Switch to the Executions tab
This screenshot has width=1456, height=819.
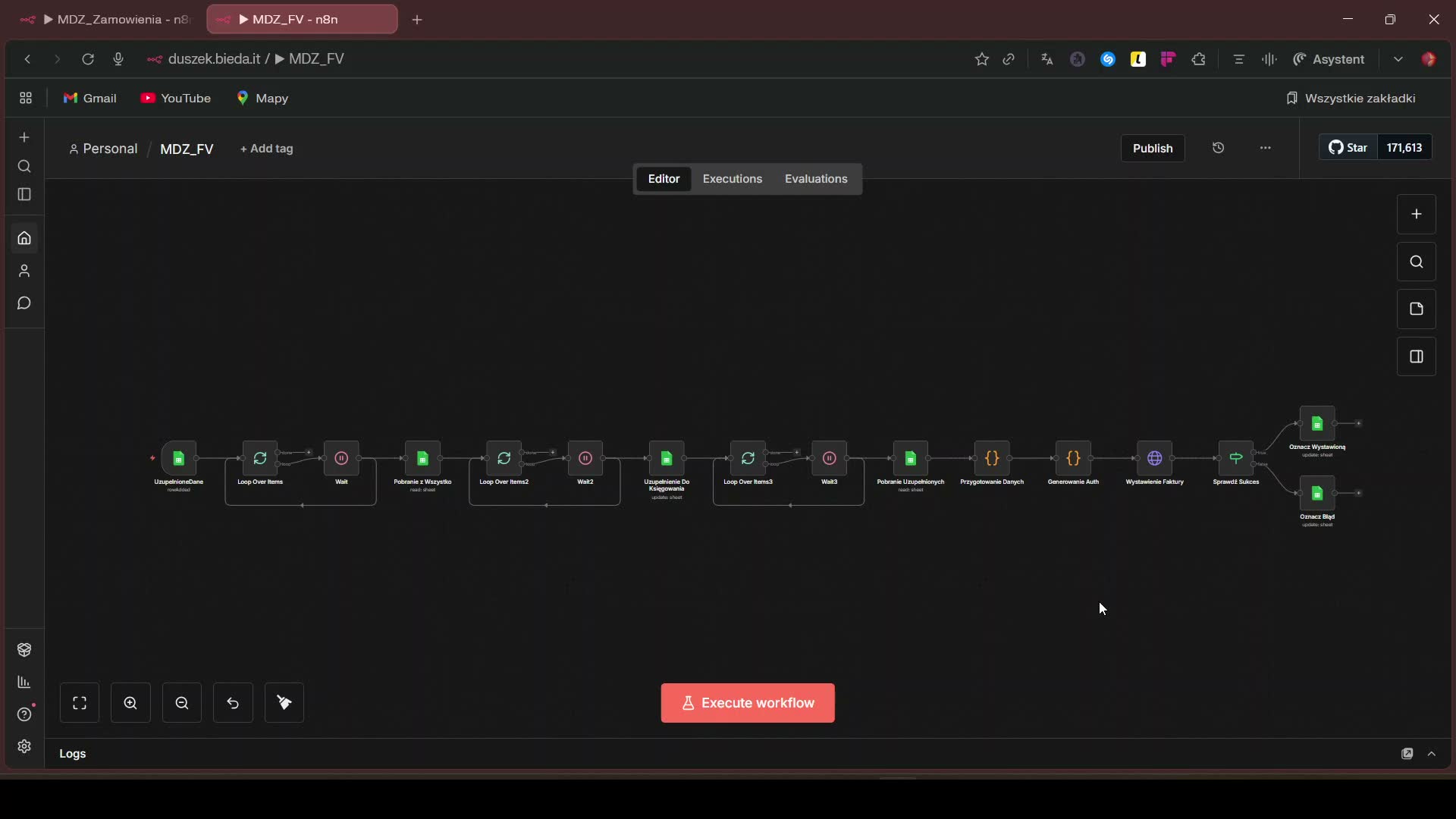[x=732, y=179]
